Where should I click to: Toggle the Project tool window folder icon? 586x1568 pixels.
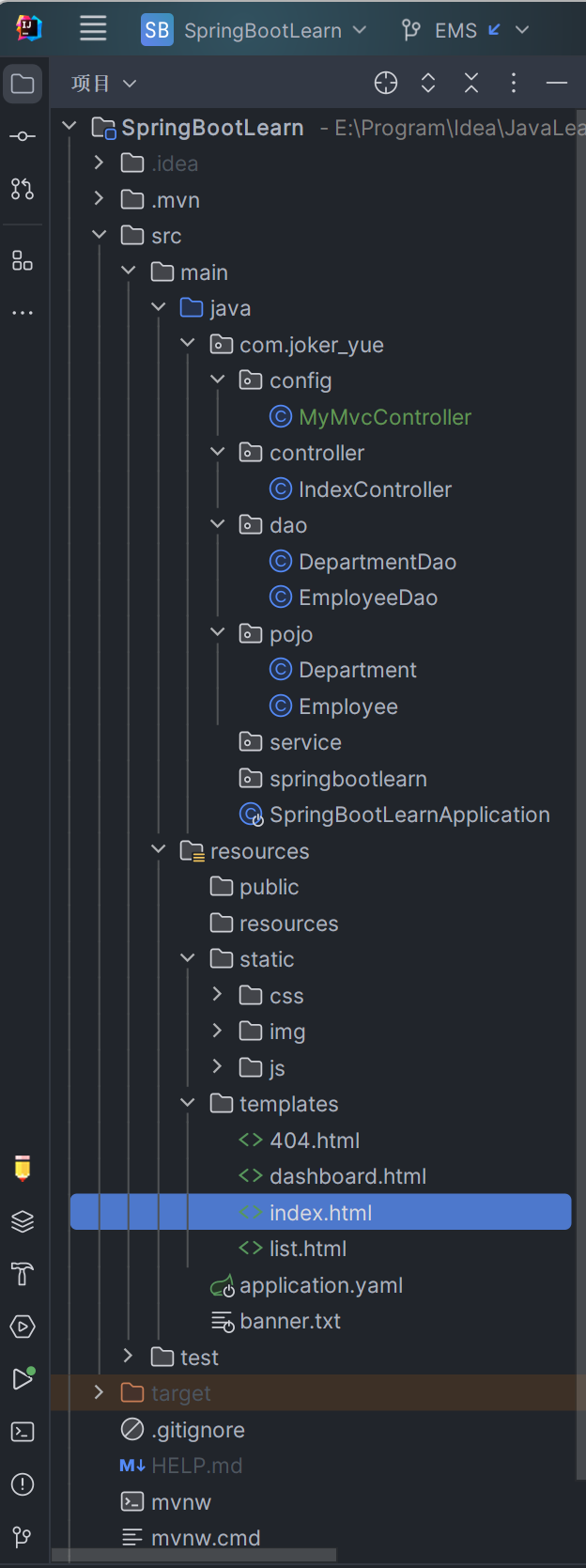(23, 84)
